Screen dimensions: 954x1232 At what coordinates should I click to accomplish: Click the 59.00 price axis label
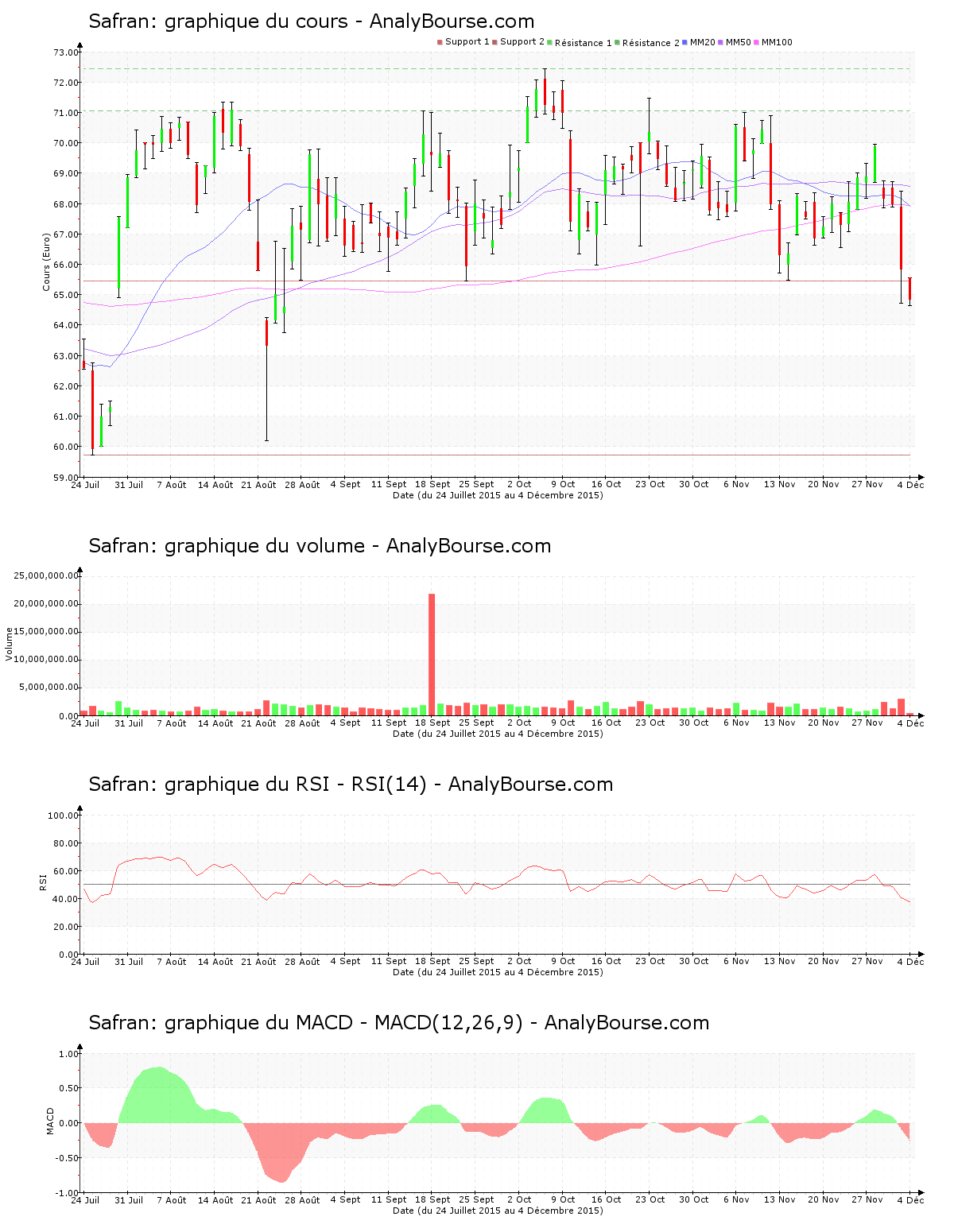pyautogui.click(x=66, y=477)
